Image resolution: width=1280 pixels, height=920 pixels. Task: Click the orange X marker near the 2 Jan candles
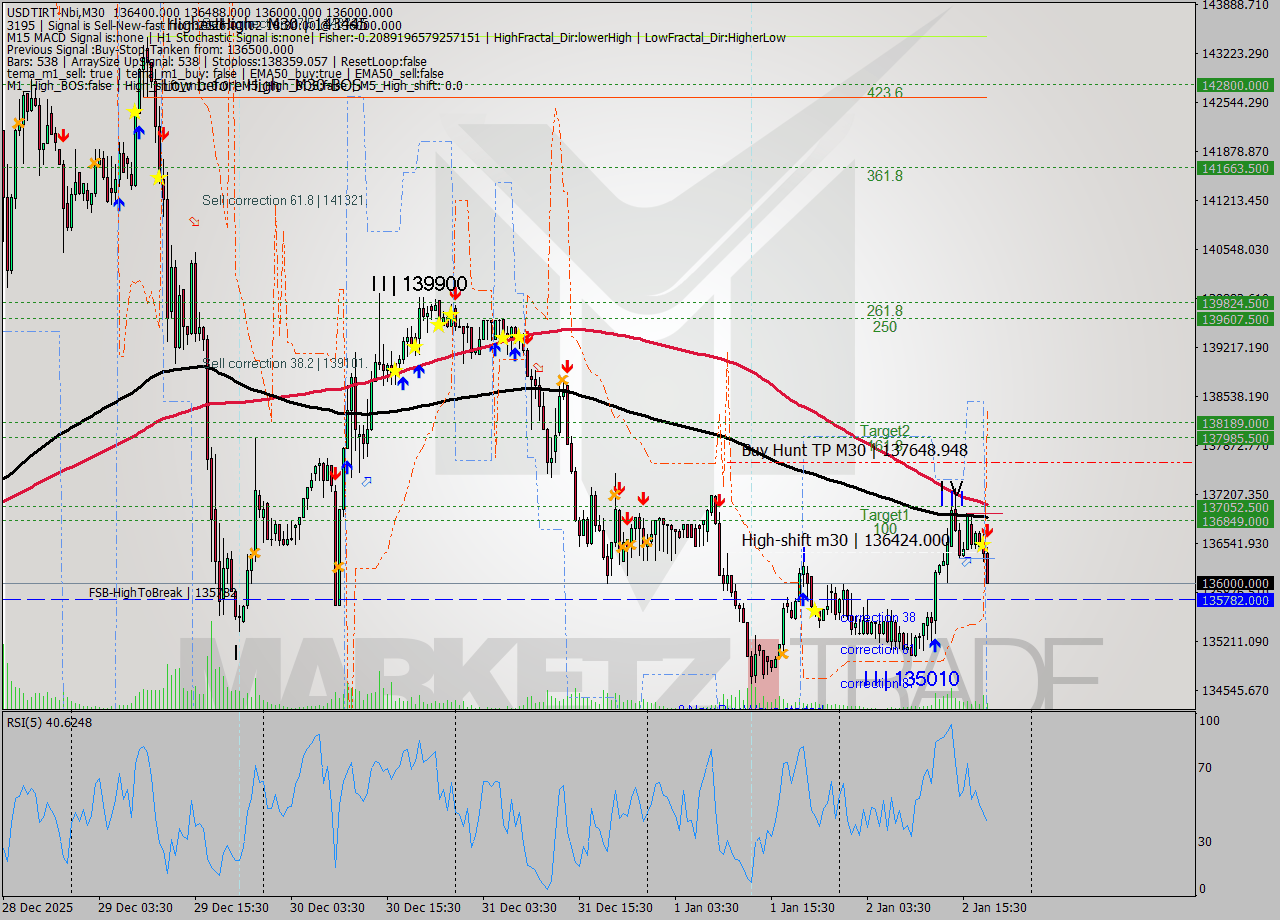[x=783, y=654]
